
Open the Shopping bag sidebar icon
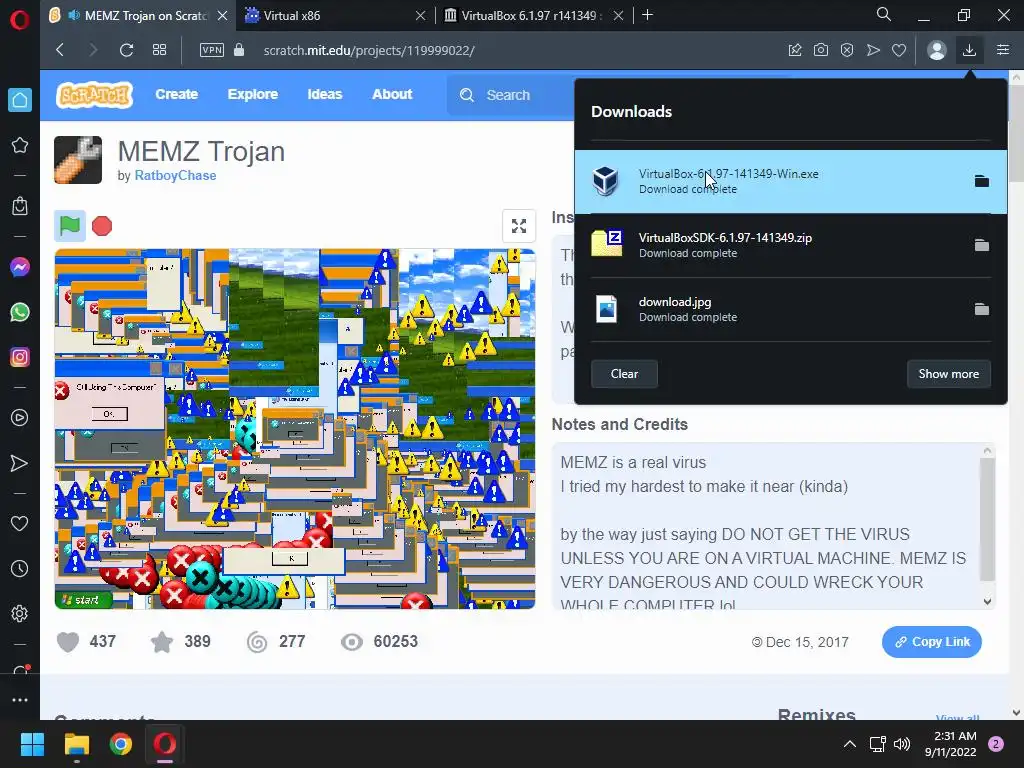click(x=20, y=206)
